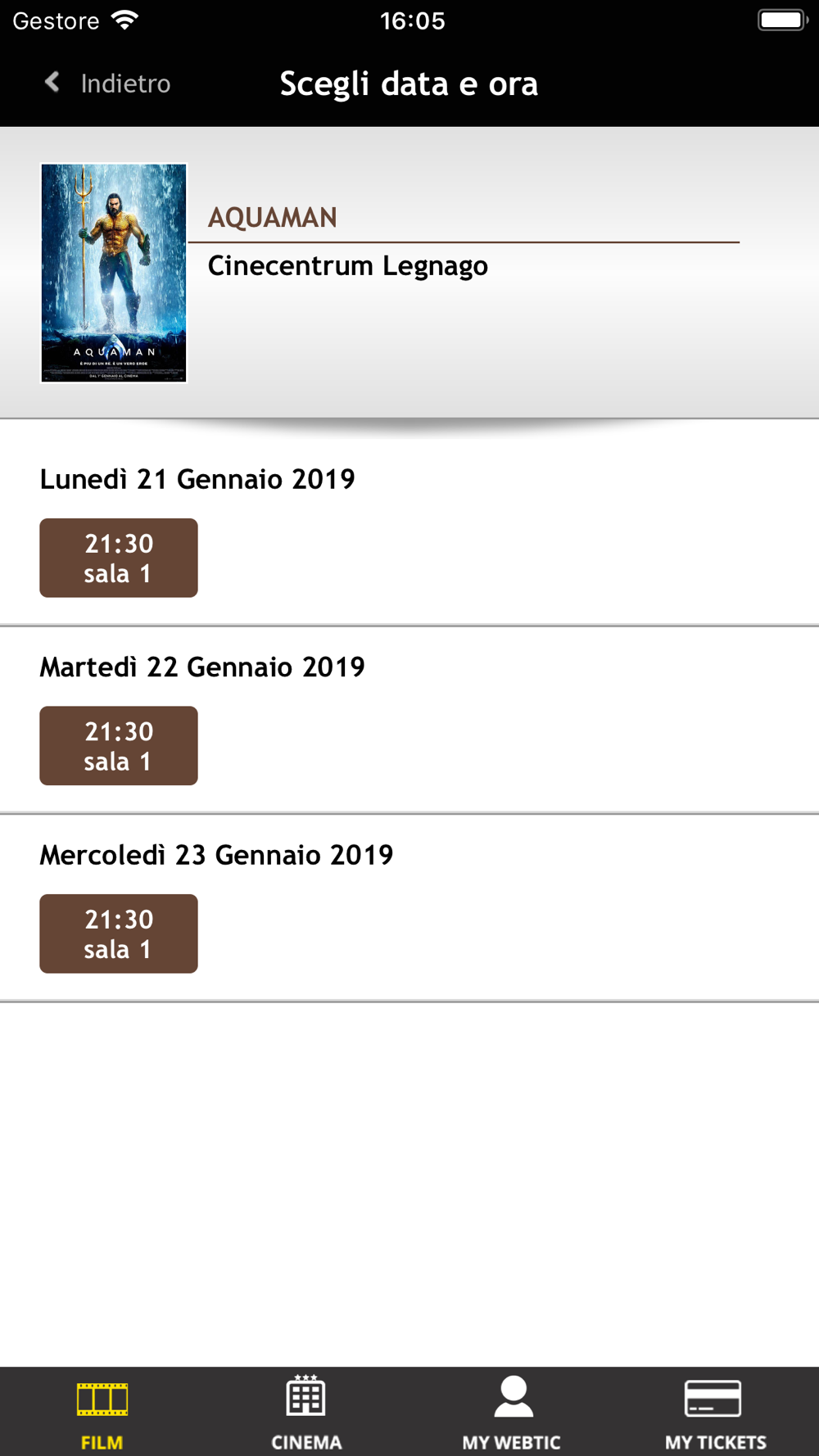The image size is (819, 1456).
Task: Open the MY WEBTIC tab label
Action: point(512,1442)
